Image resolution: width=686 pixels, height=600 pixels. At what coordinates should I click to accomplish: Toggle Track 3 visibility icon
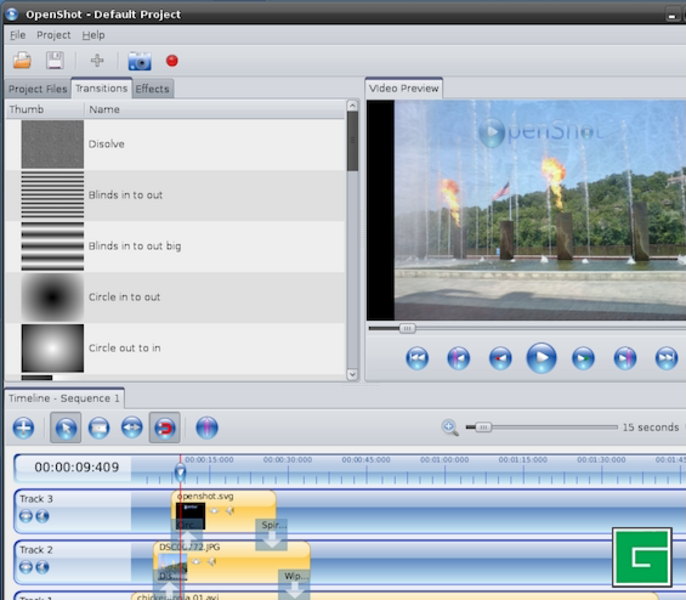[26, 516]
